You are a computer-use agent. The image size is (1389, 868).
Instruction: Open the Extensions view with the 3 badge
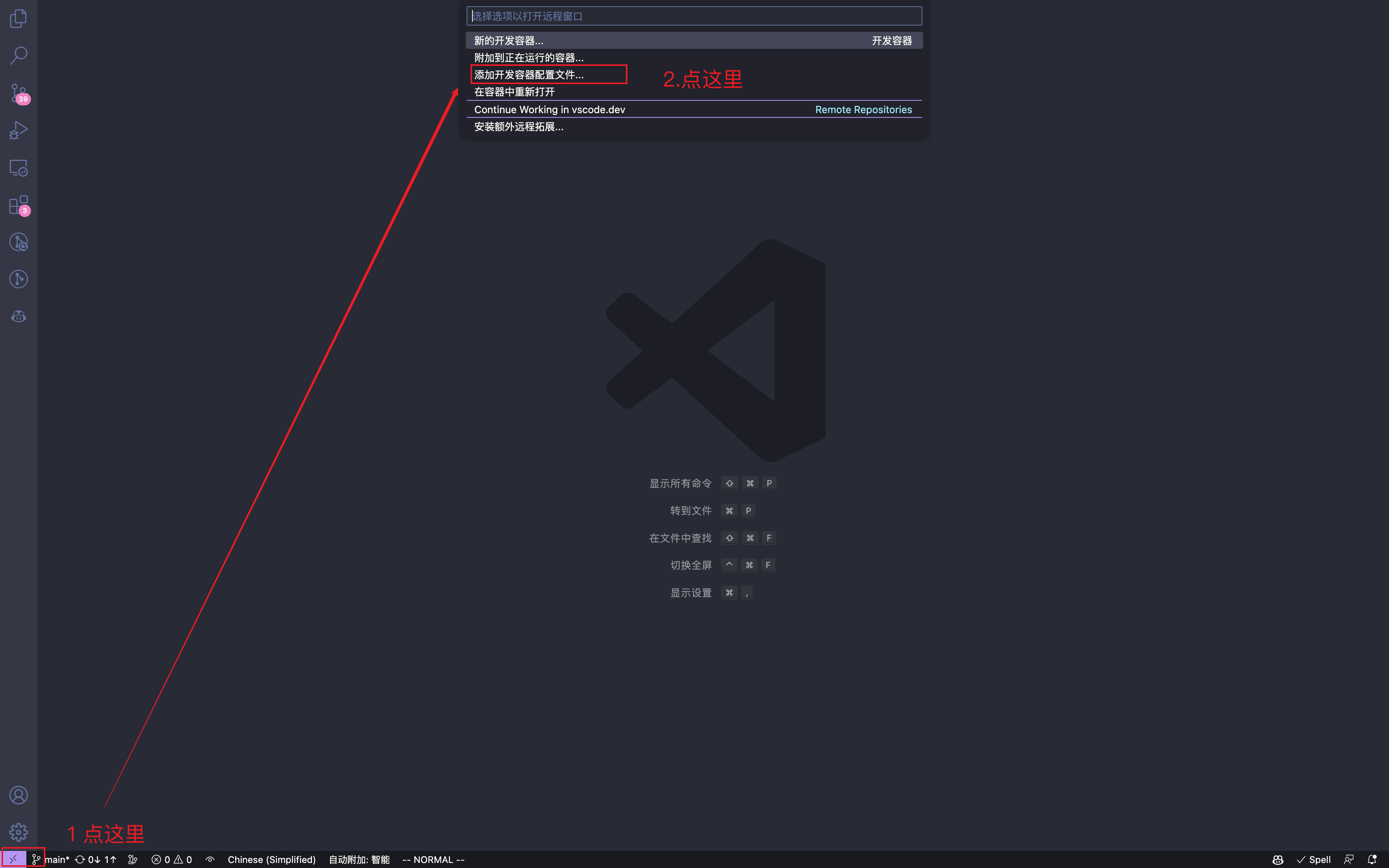18,205
